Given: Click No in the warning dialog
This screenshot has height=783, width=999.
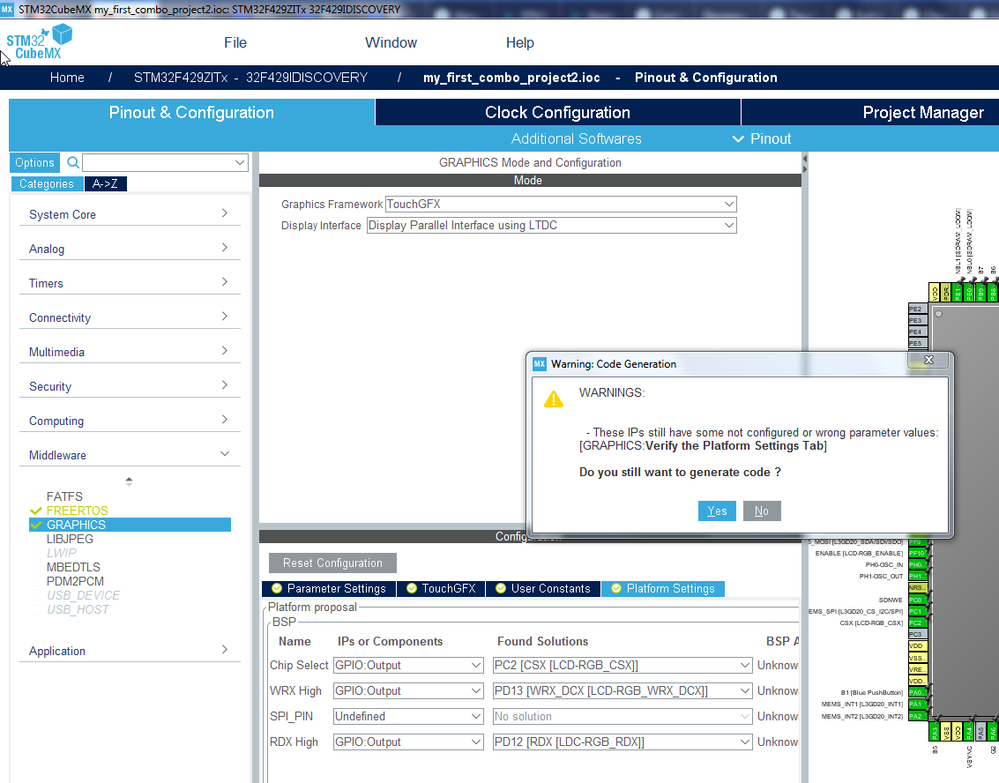Looking at the screenshot, I should point(761,511).
